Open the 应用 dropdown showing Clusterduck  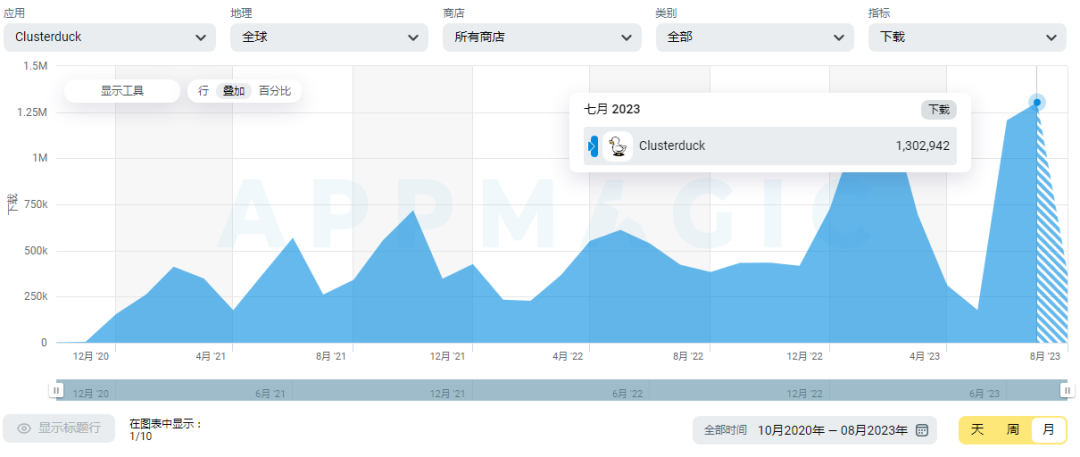click(110, 37)
